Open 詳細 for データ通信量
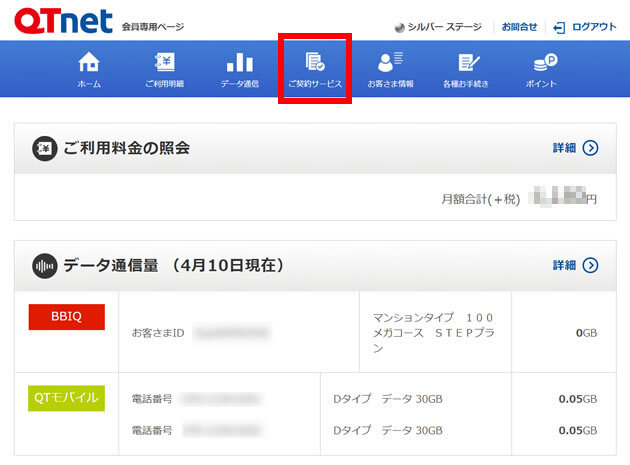Viewport: 630px width, 465px height. coord(575,265)
